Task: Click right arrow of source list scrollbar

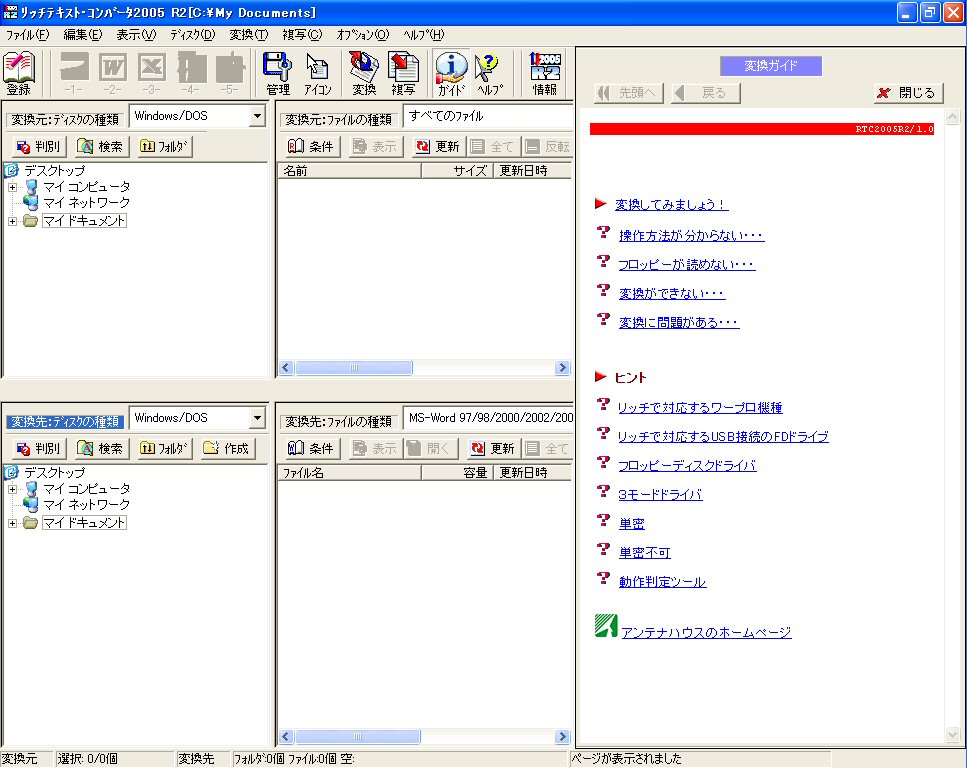Action: click(562, 368)
